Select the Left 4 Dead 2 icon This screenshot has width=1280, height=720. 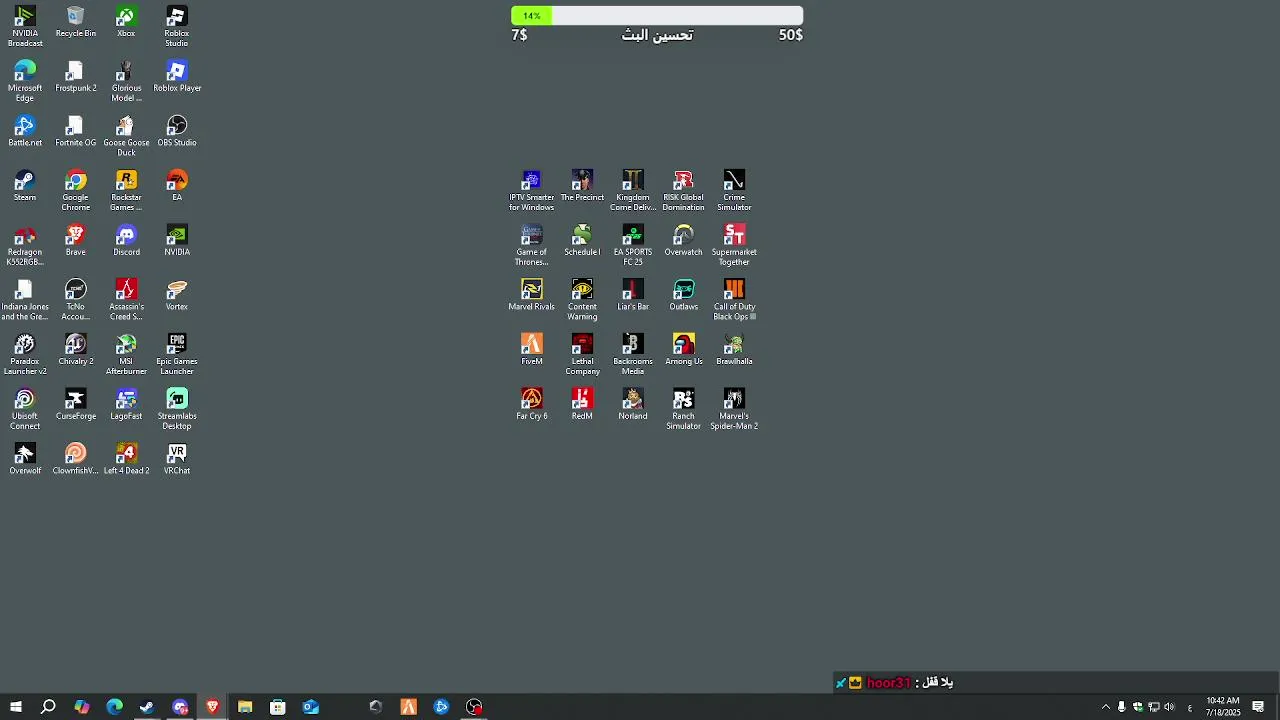tap(126, 459)
